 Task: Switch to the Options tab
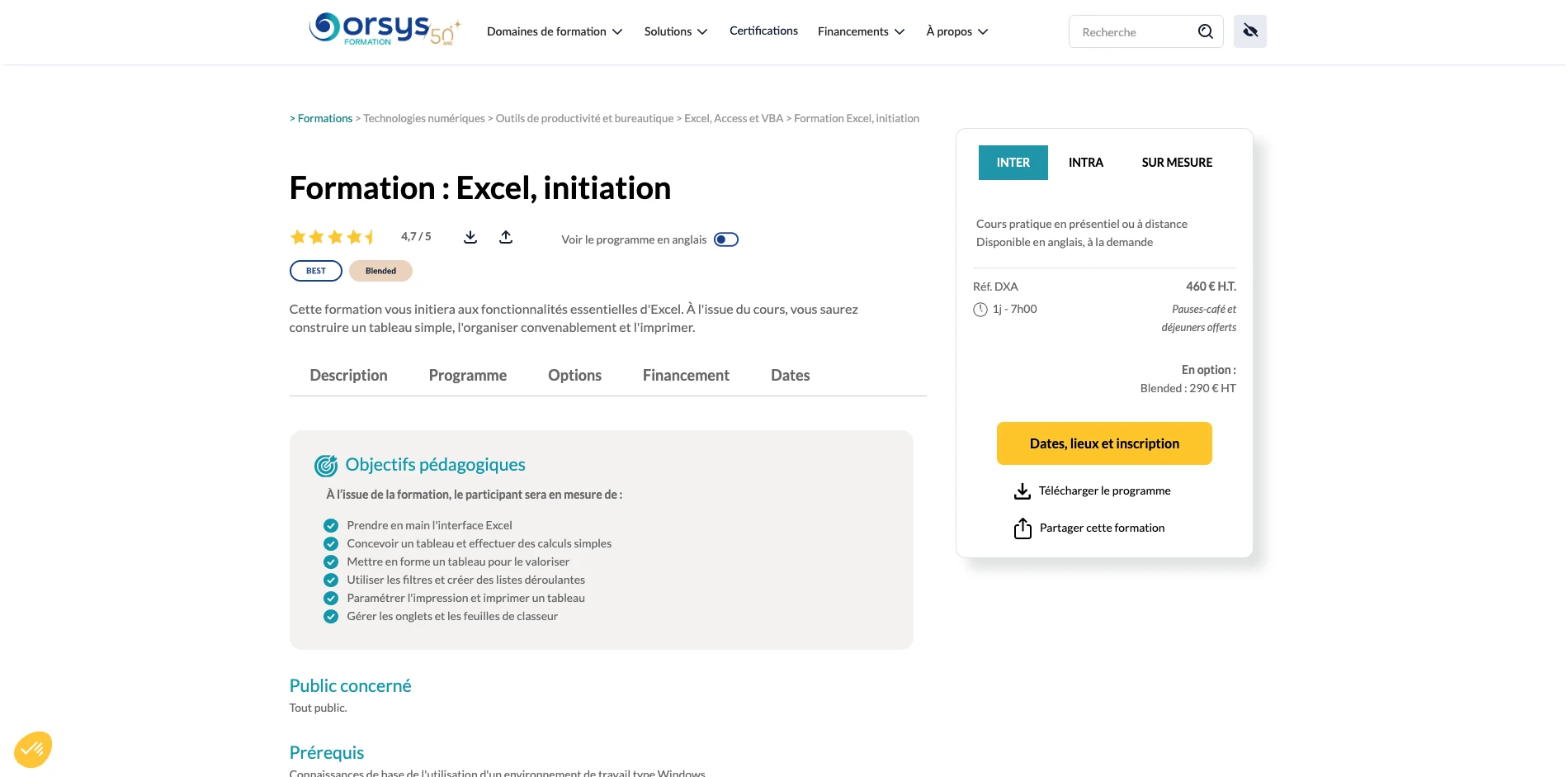tap(574, 376)
